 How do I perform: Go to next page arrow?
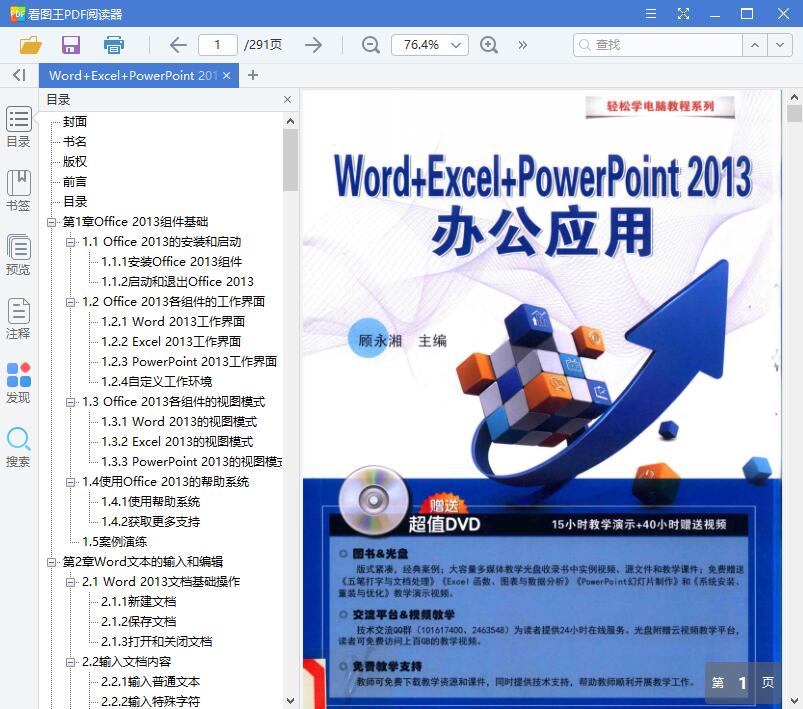[313, 45]
